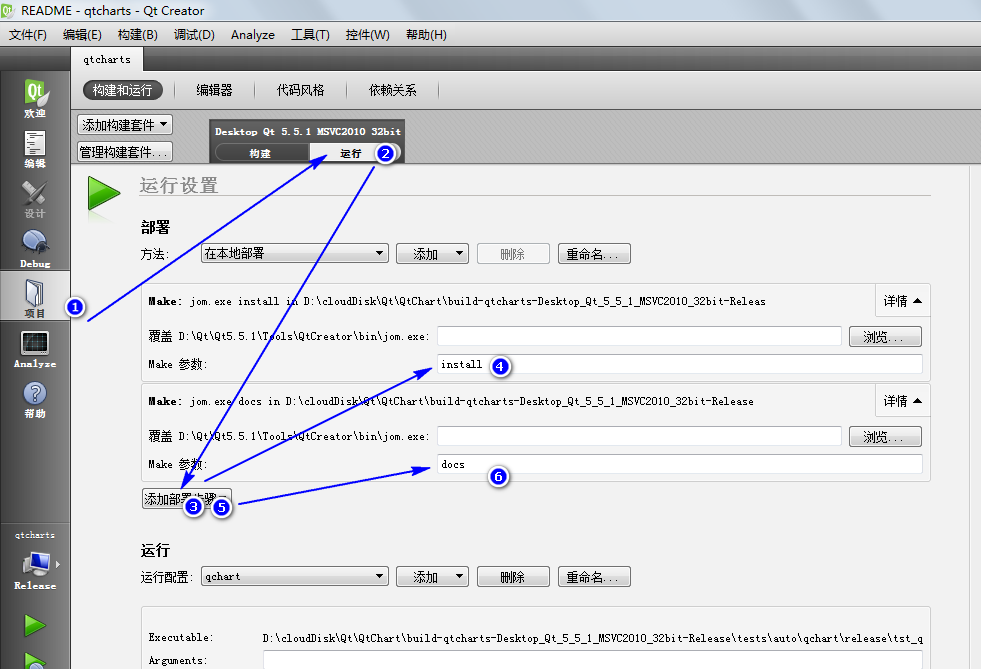
Task: Open the 文件(F) menu
Action: point(28,35)
